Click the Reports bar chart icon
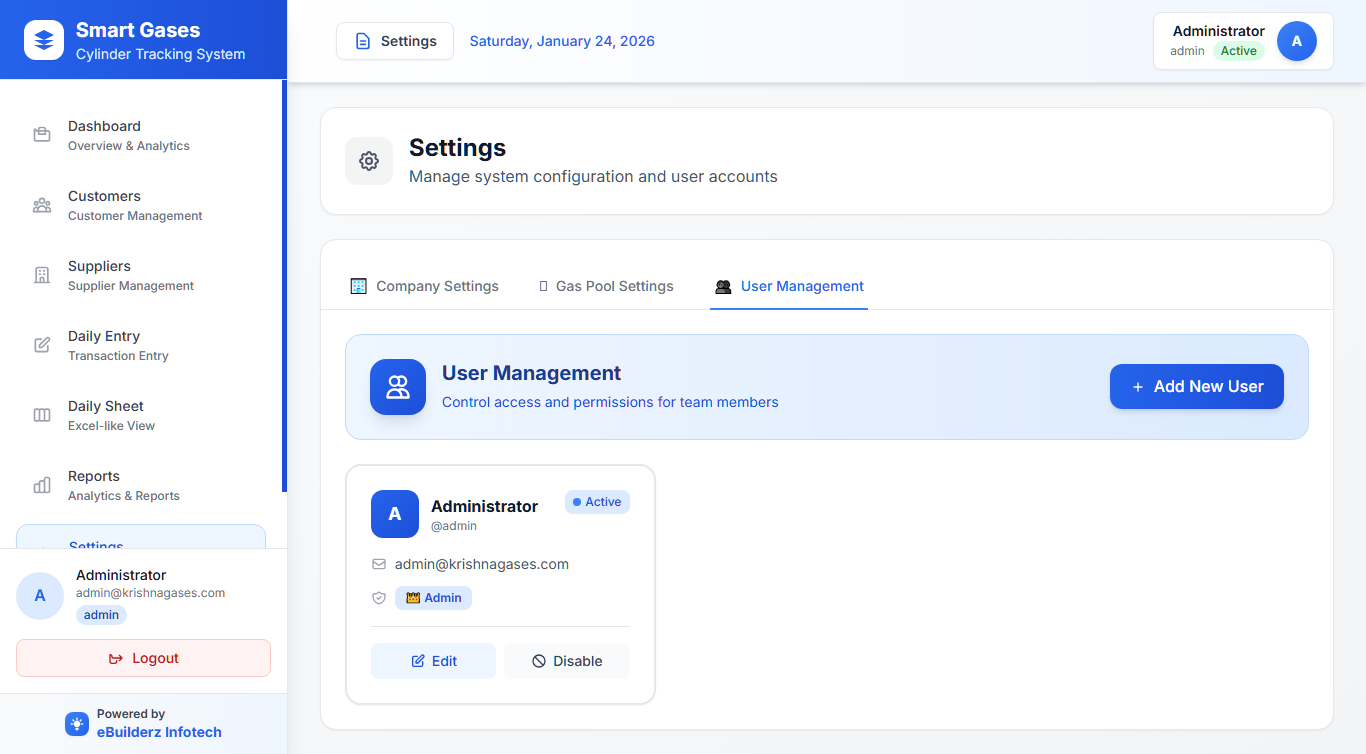 pos(42,485)
